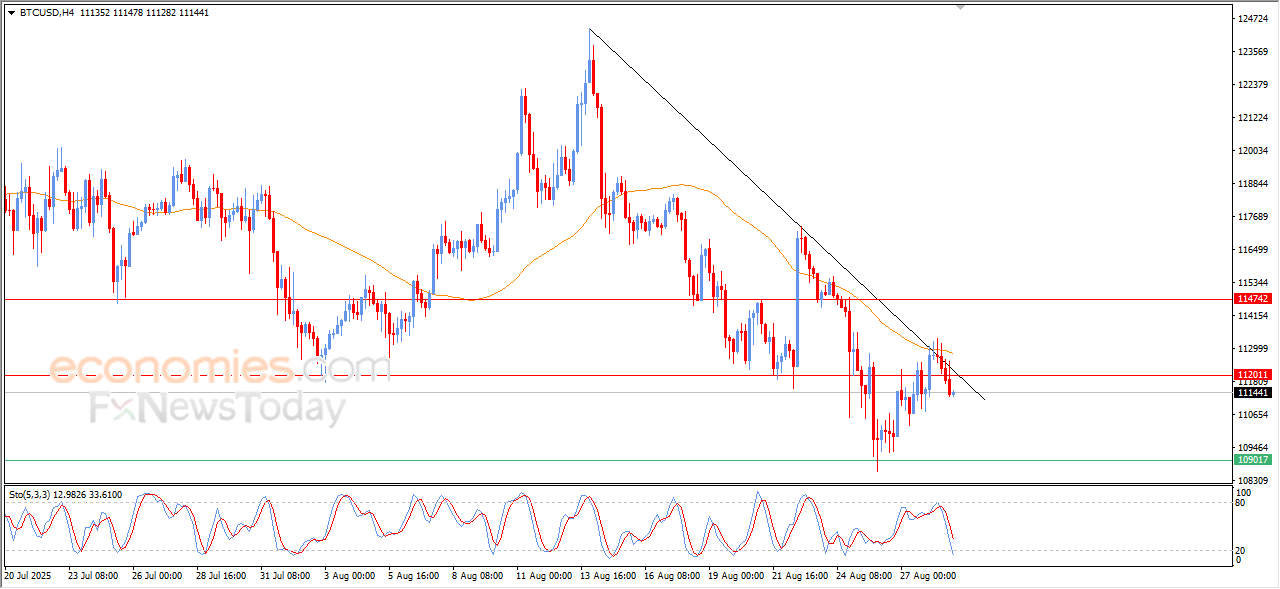Viewport: 1280px width, 589px height.
Task: Click the 120034 price axis value
Action: (1254, 151)
